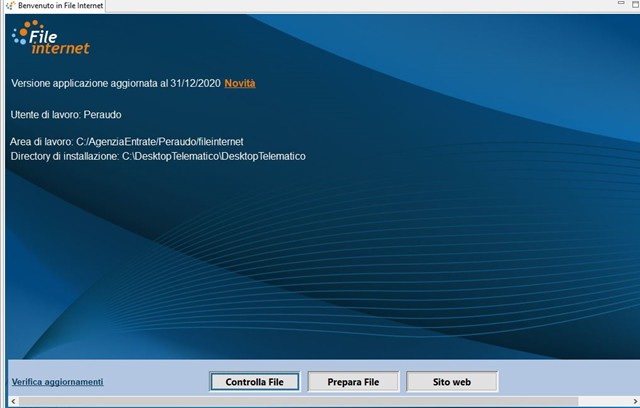The width and height of the screenshot is (640, 408).
Task: Click the text 'Utente di lavoro: Peraudo'
Action: pyautogui.click(x=66, y=115)
